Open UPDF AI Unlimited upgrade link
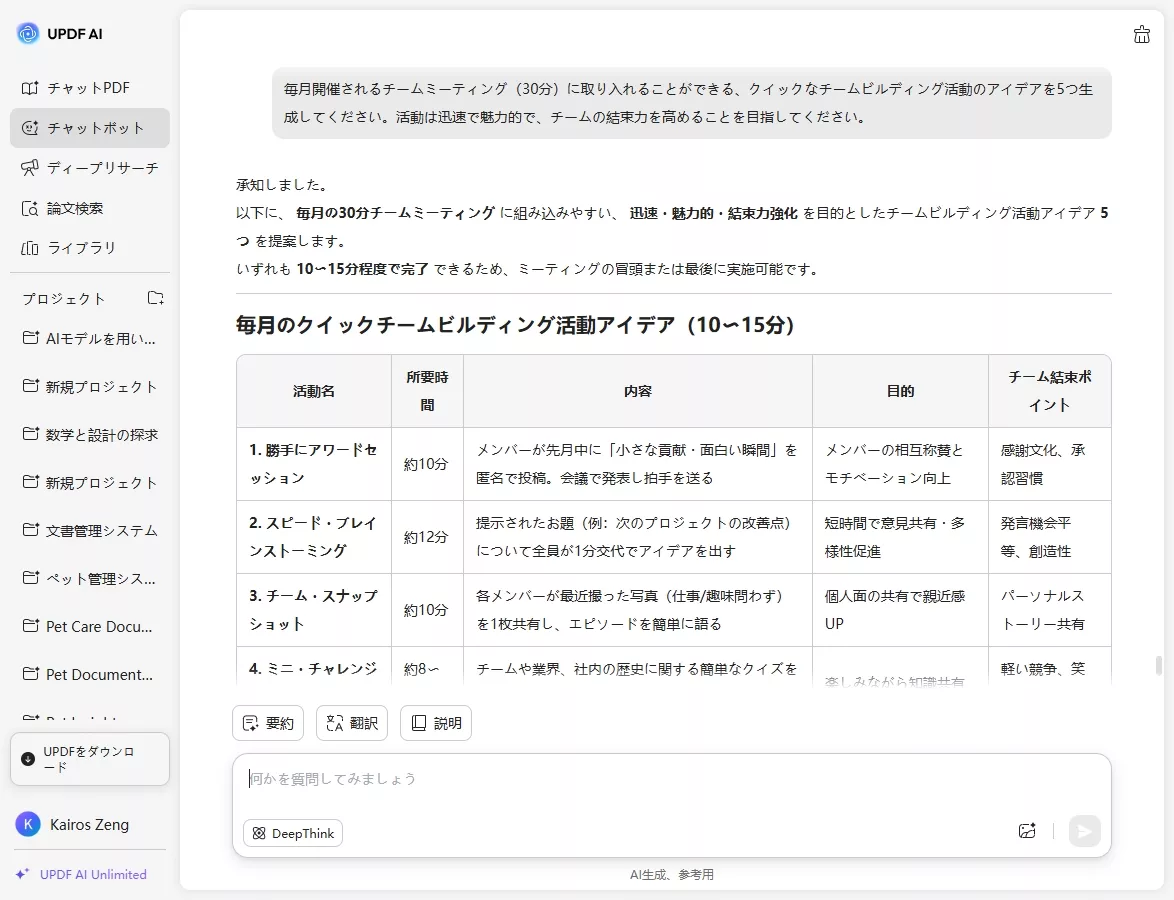The height and width of the screenshot is (900, 1174). point(82,873)
